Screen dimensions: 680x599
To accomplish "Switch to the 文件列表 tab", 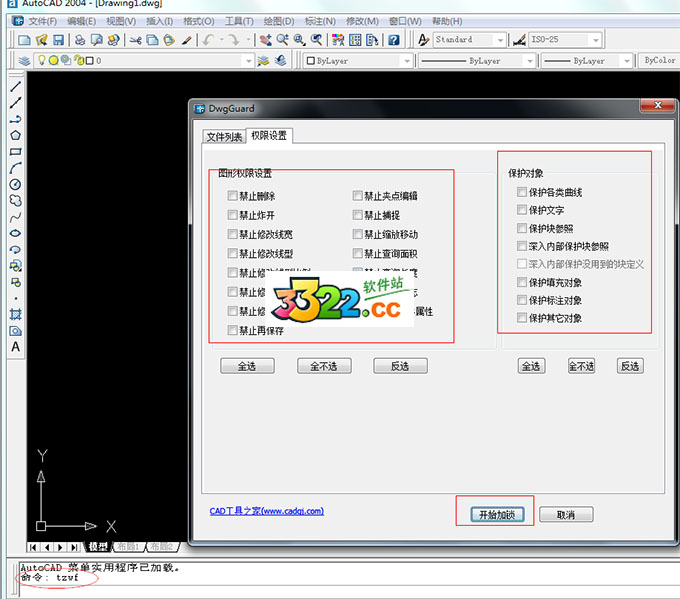I will [x=224, y=137].
